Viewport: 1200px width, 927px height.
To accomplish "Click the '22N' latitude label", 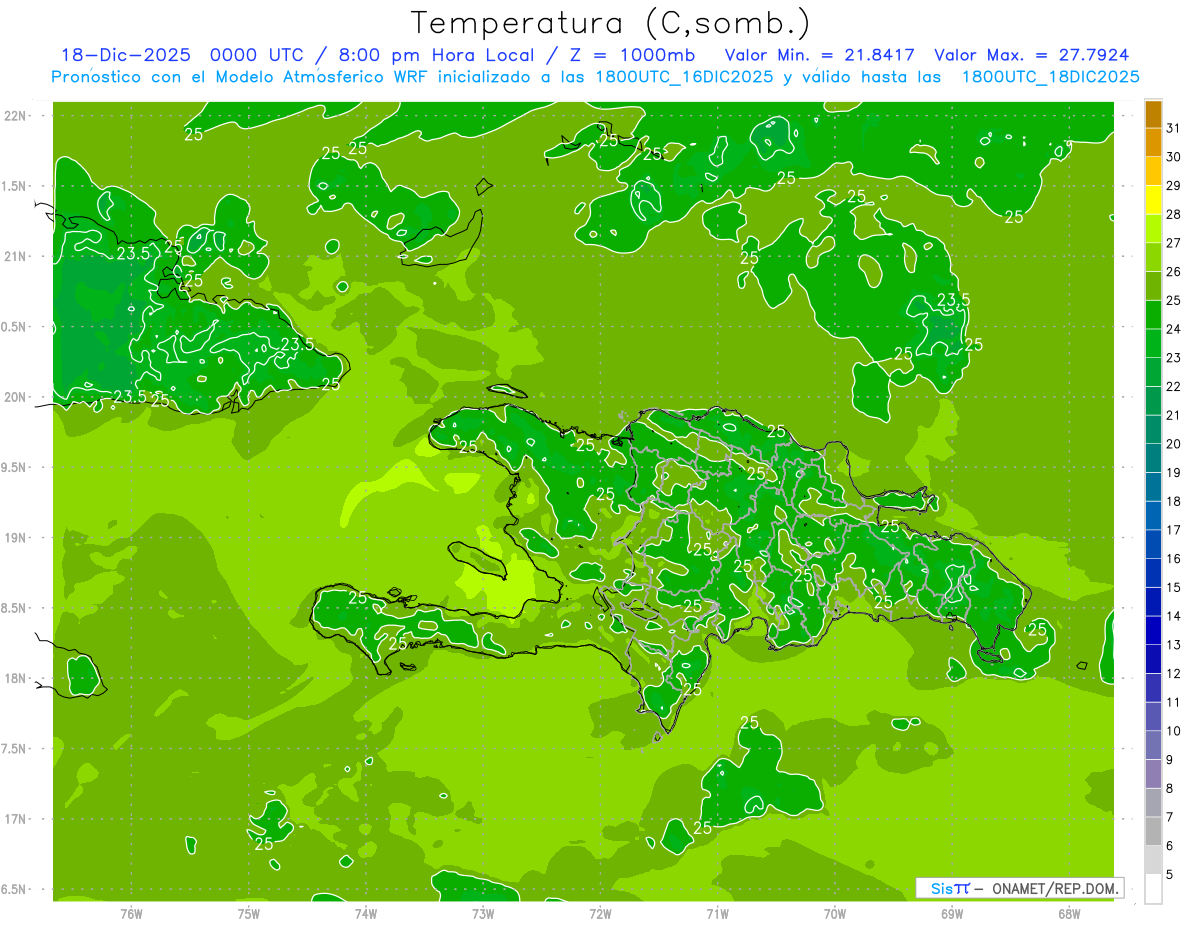I will click(x=14, y=116).
